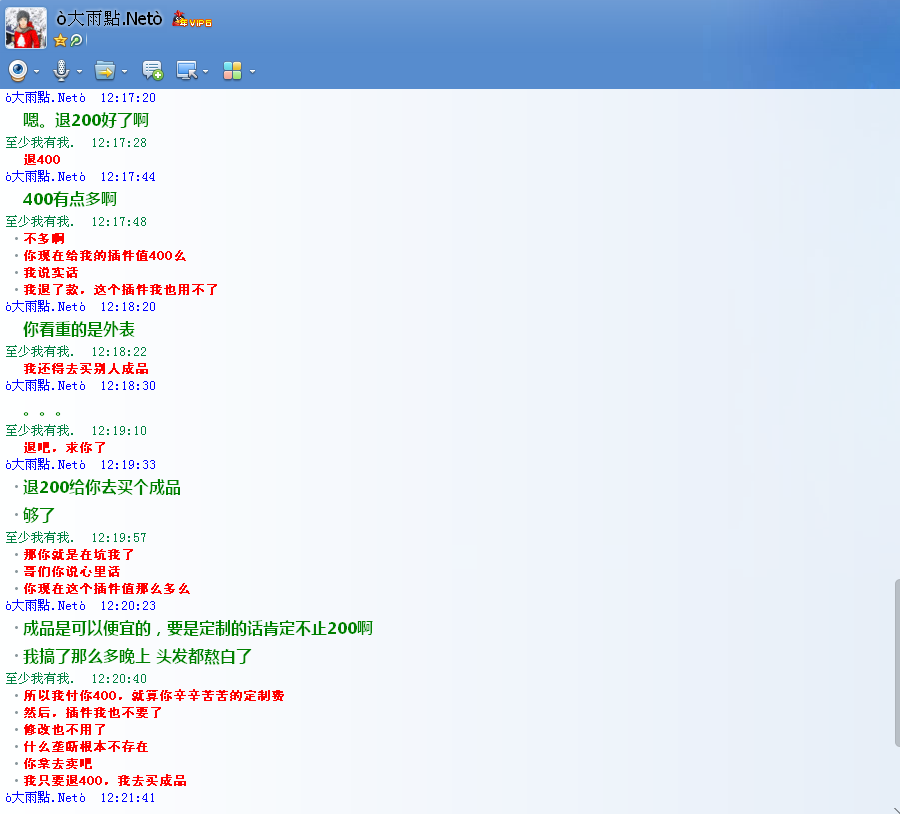Image resolution: width=900 pixels, height=814 pixels.
Task: Click the message 哥们你说心里话
Action: 72,572
